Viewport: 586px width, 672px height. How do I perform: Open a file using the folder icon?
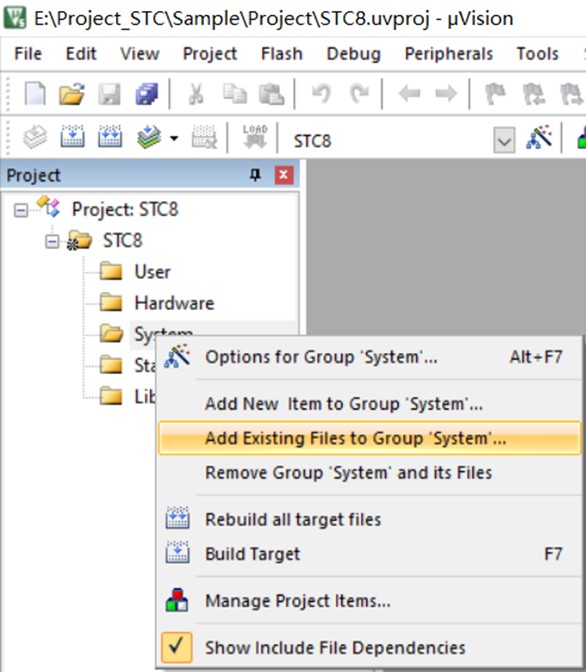[72, 93]
